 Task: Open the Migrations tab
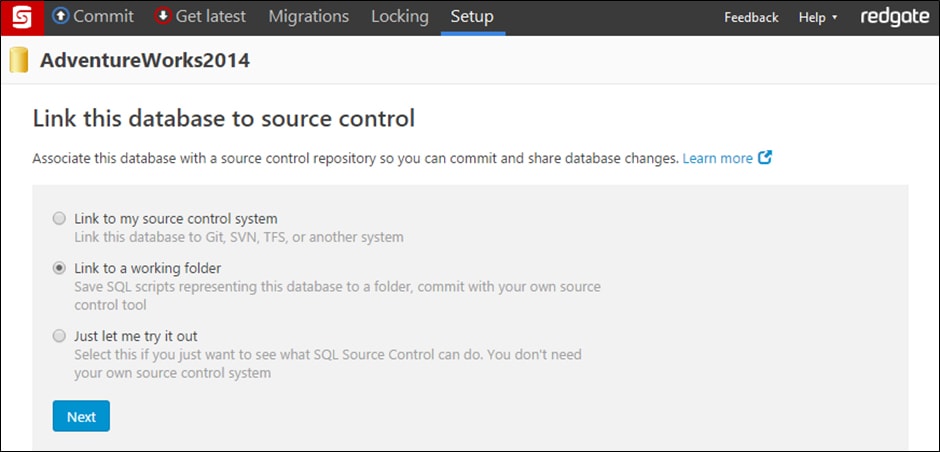point(309,17)
